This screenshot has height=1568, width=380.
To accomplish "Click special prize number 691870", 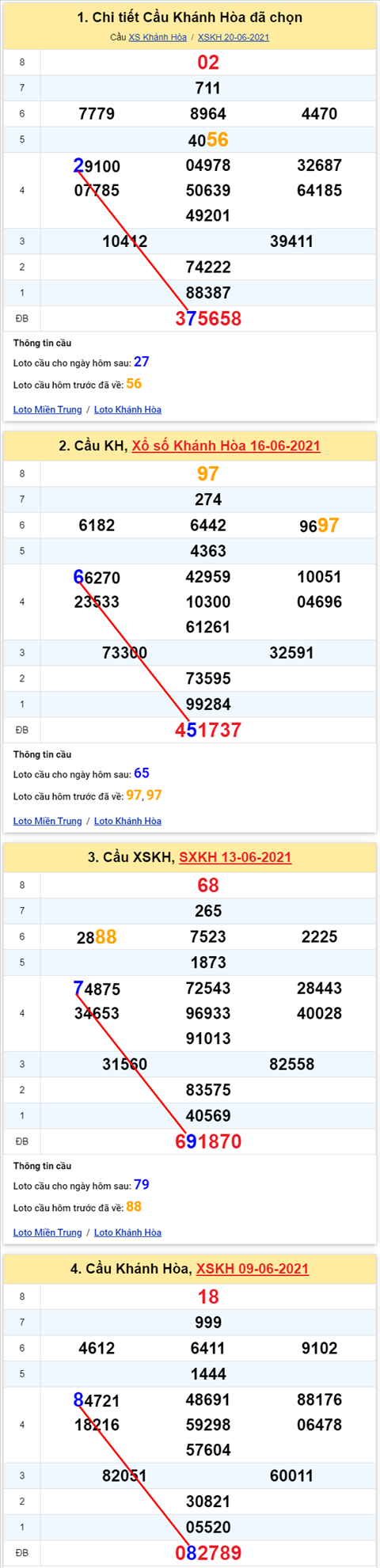I will tap(208, 1142).
